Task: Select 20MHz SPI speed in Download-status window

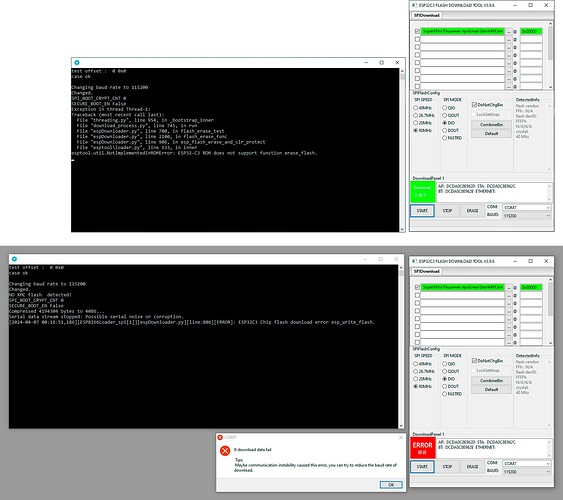Action: [415, 123]
